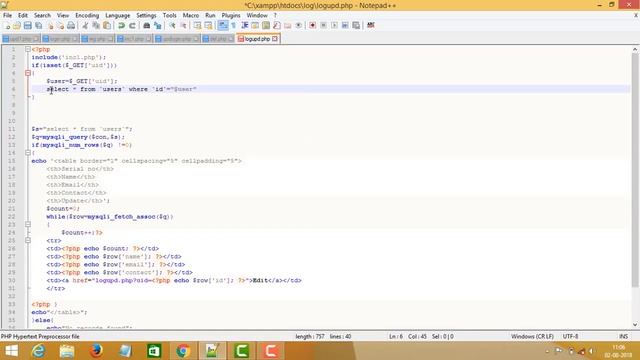This screenshot has height=360, width=640.
Task: Toggle INS insert mode in status bar
Action: click(623, 336)
